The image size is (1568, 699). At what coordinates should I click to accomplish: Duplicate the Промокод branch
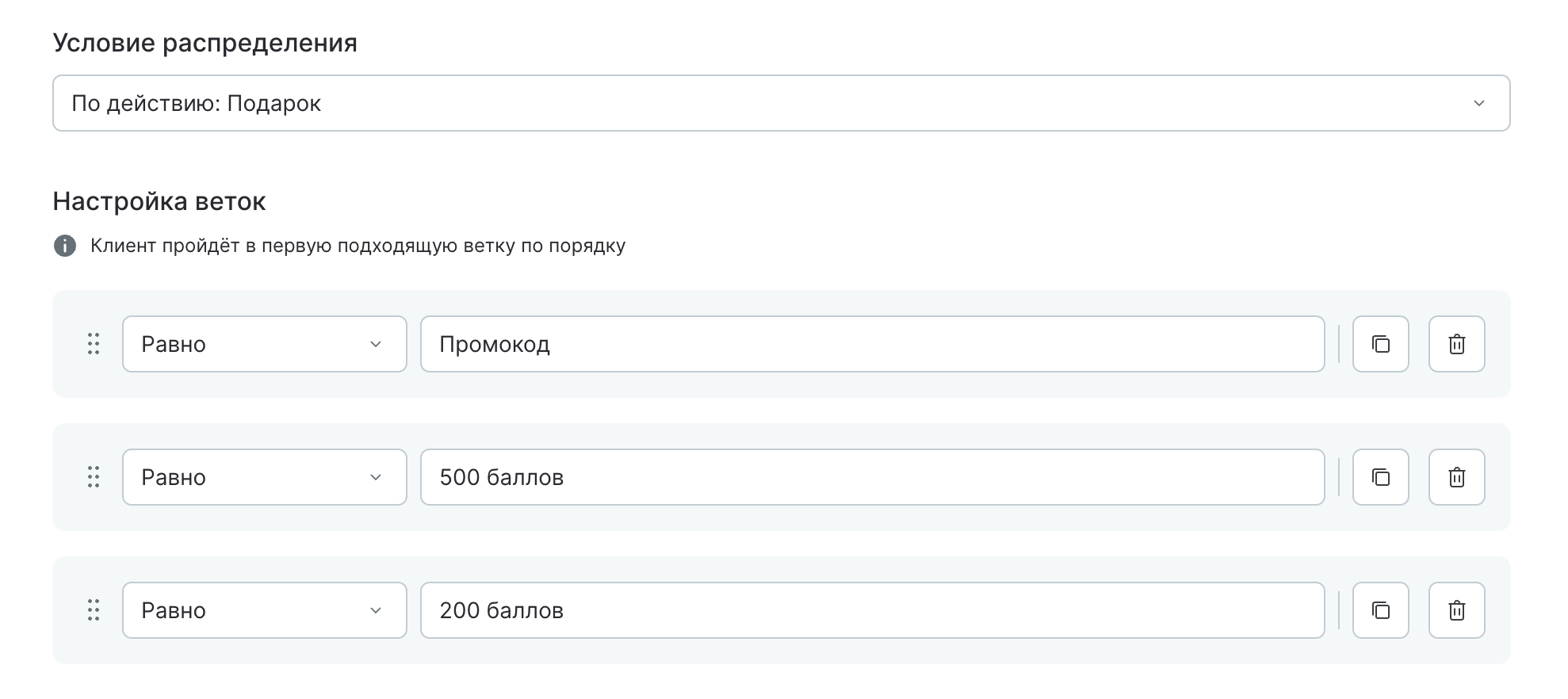1380,344
